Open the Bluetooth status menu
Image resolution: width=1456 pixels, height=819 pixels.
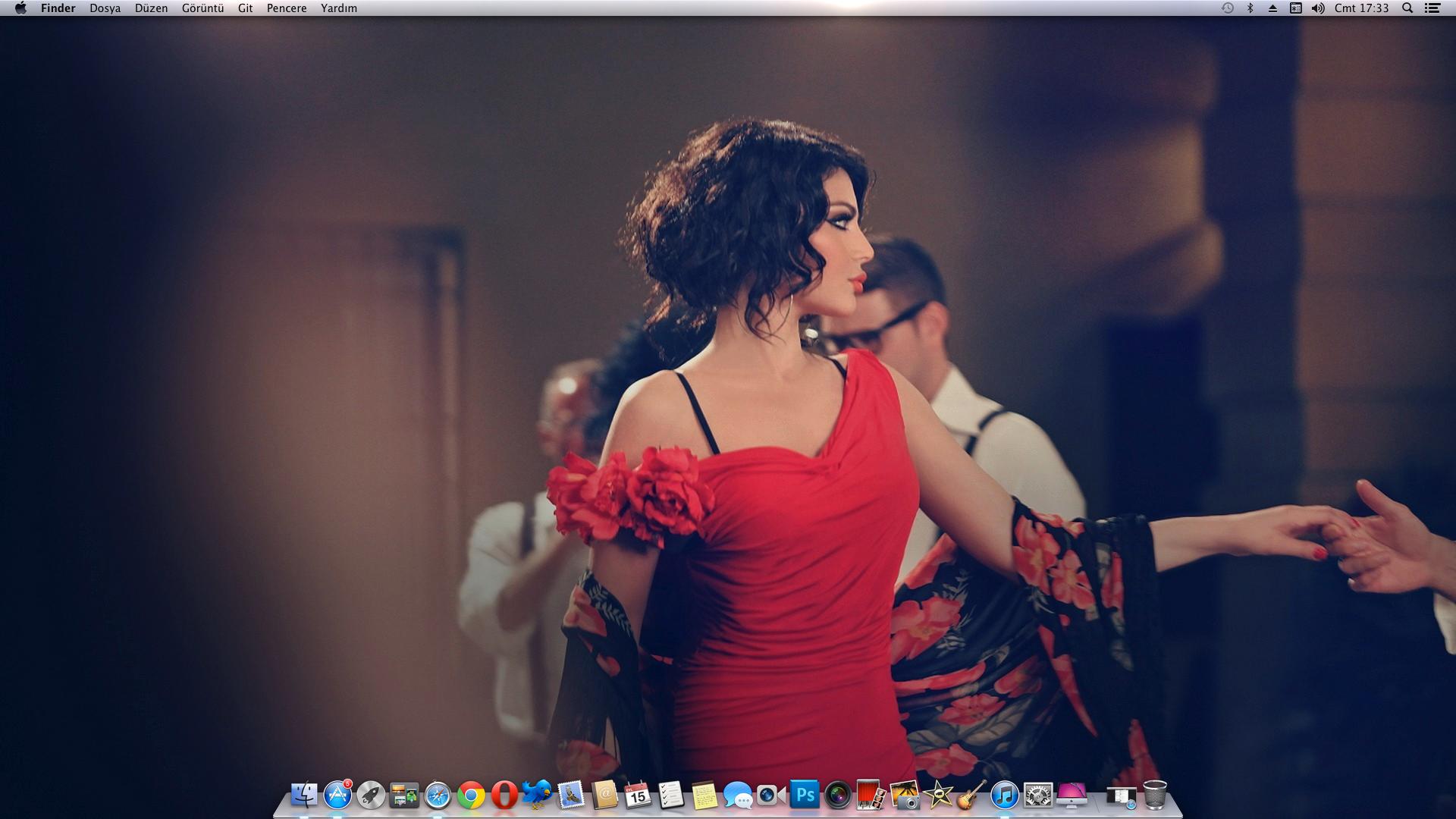pyautogui.click(x=1250, y=8)
